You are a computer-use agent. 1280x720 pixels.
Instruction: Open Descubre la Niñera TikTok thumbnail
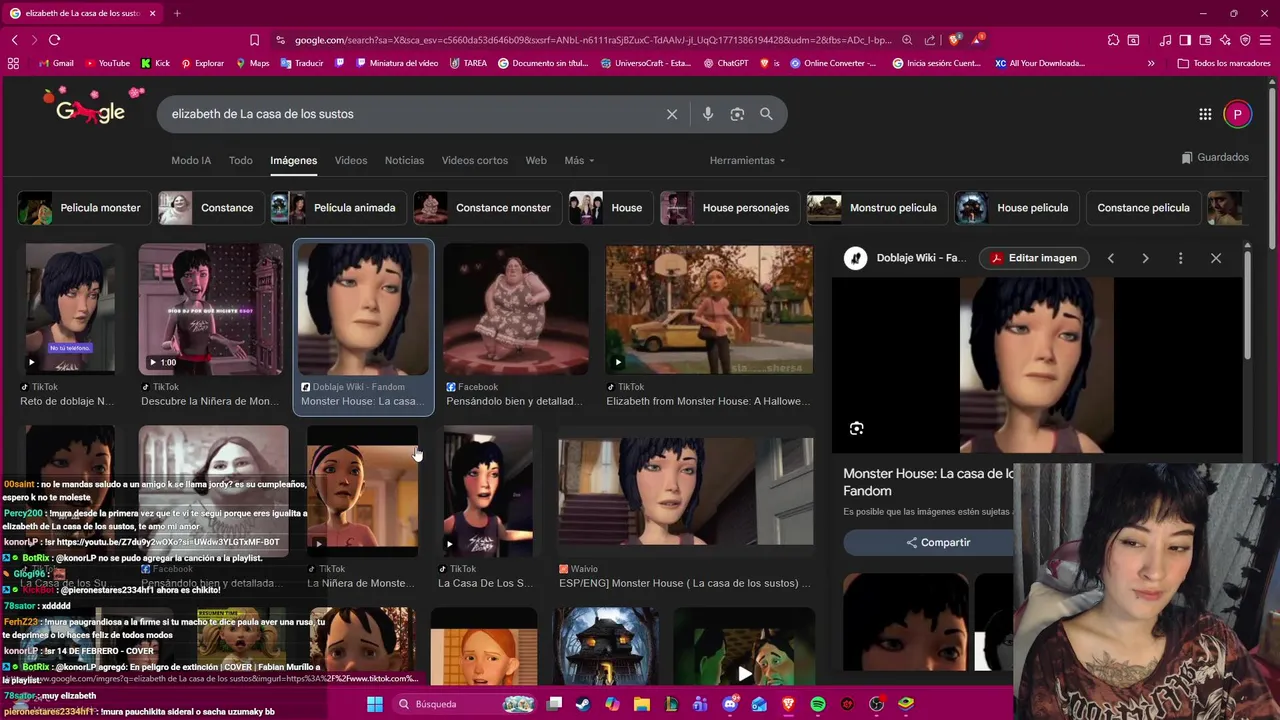pyautogui.click(x=211, y=309)
